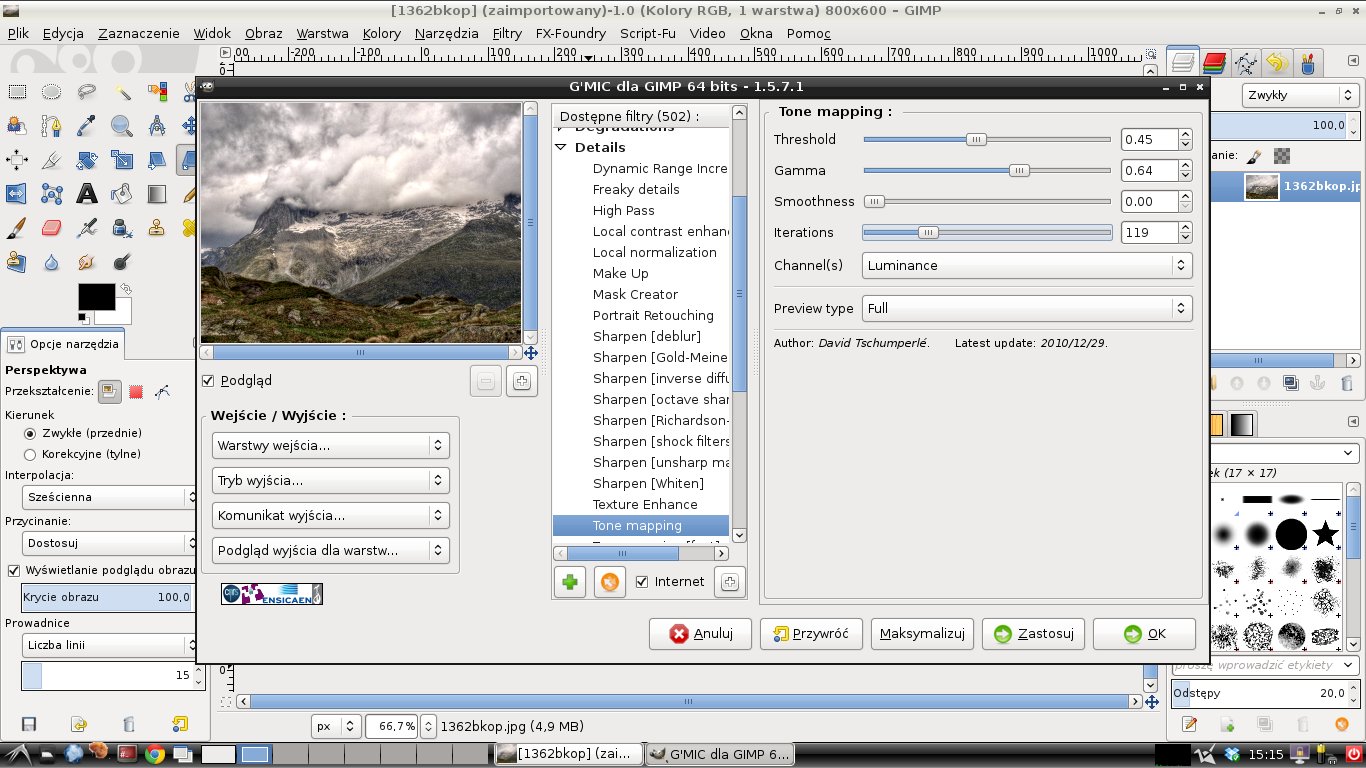Open the Kolory menu
The width and height of the screenshot is (1366, 768).
point(381,33)
